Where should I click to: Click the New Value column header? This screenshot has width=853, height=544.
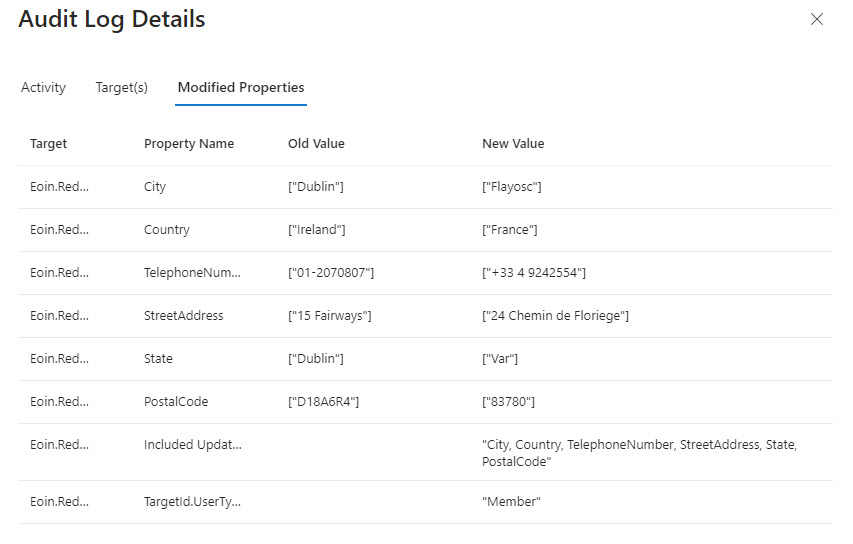513,143
